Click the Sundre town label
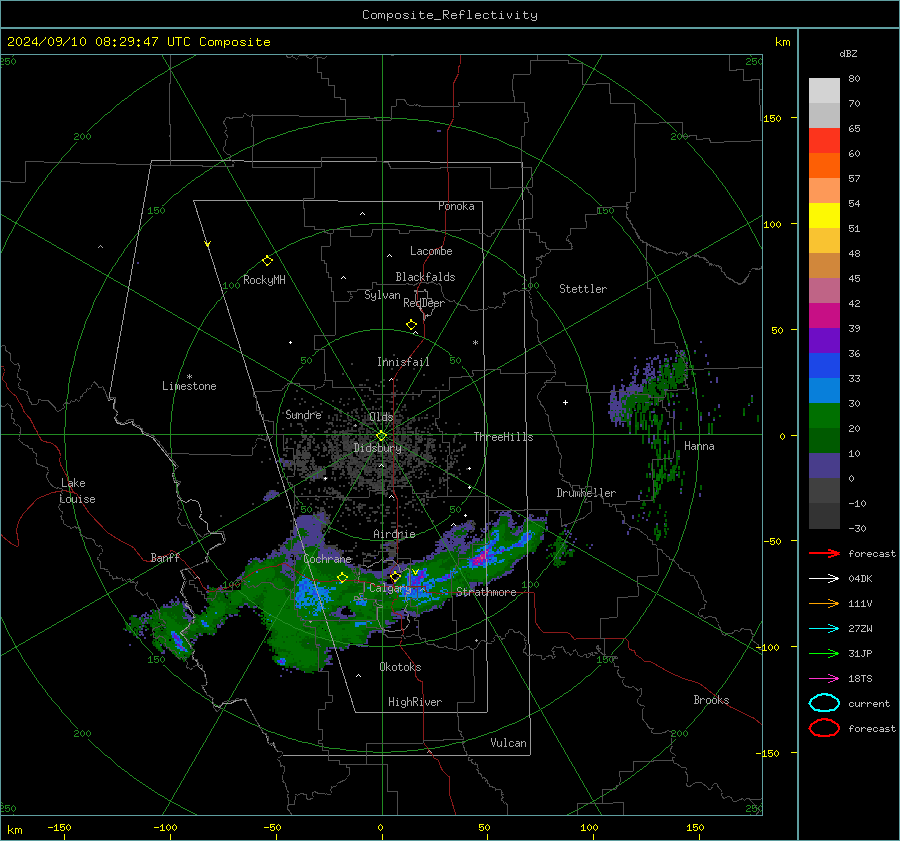Screen dimensions: 900x841 pyautogui.click(x=303, y=414)
